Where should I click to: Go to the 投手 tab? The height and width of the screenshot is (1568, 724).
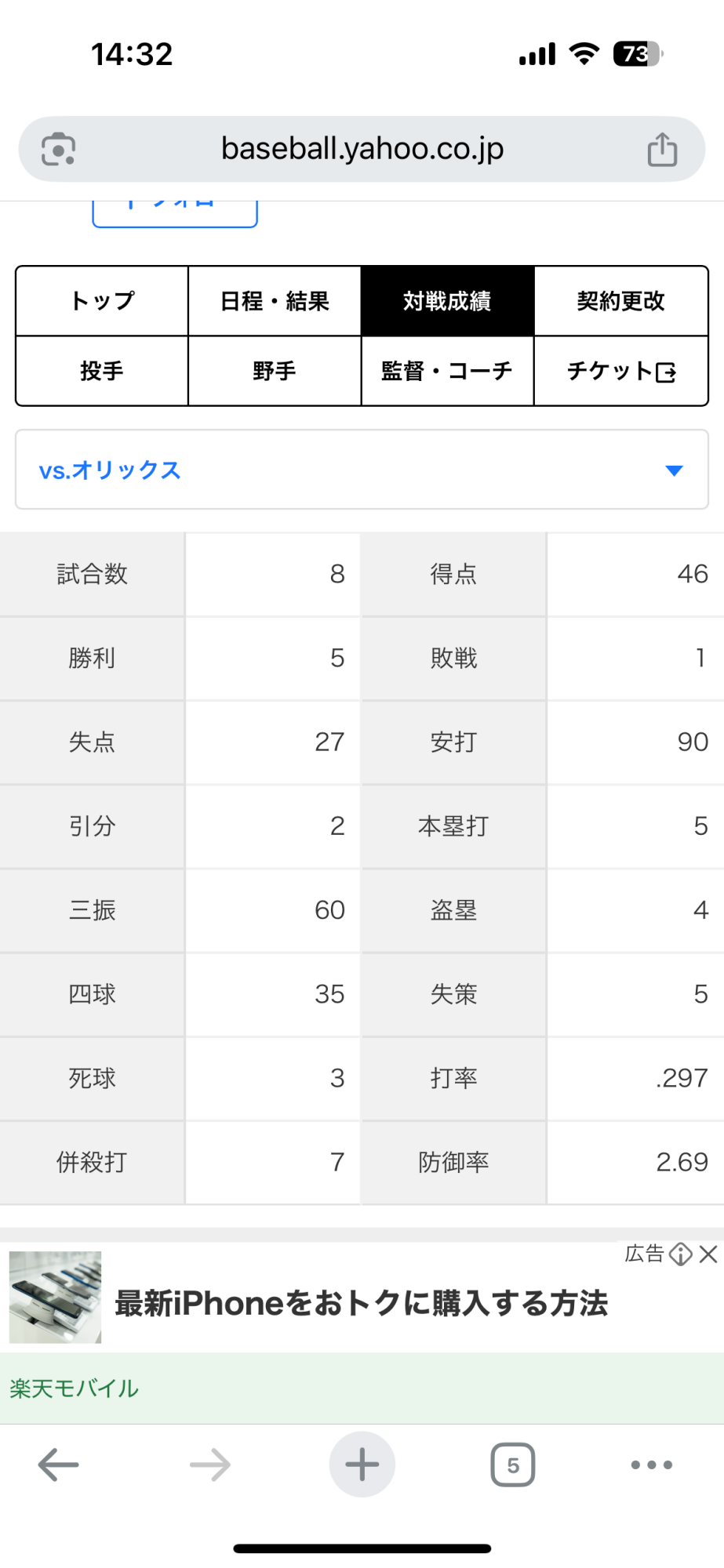click(102, 371)
